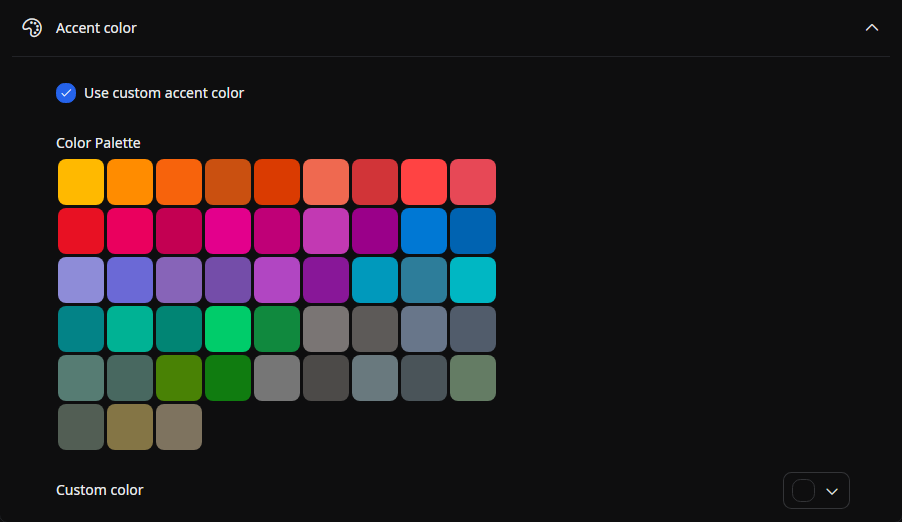902x522 pixels.
Task: Click the Color Palette heading
Action: pos(98,143)
